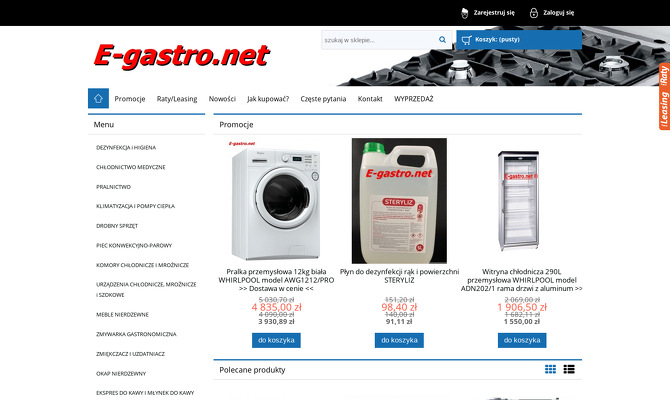Click inside the store search field
Image resolution: width=670 pixels, height=400 pixels.
(379, 40)
